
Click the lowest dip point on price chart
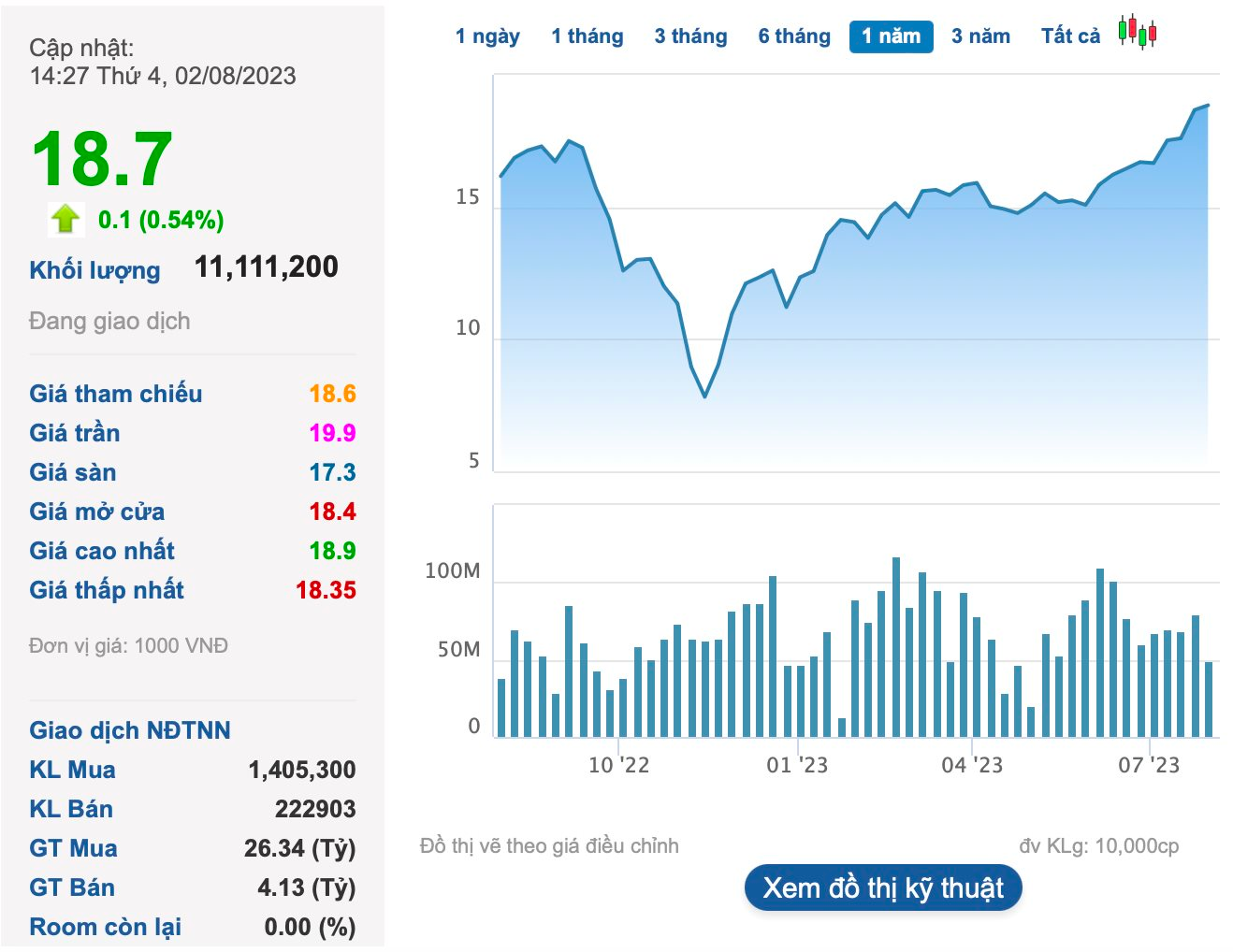[704, 397]
